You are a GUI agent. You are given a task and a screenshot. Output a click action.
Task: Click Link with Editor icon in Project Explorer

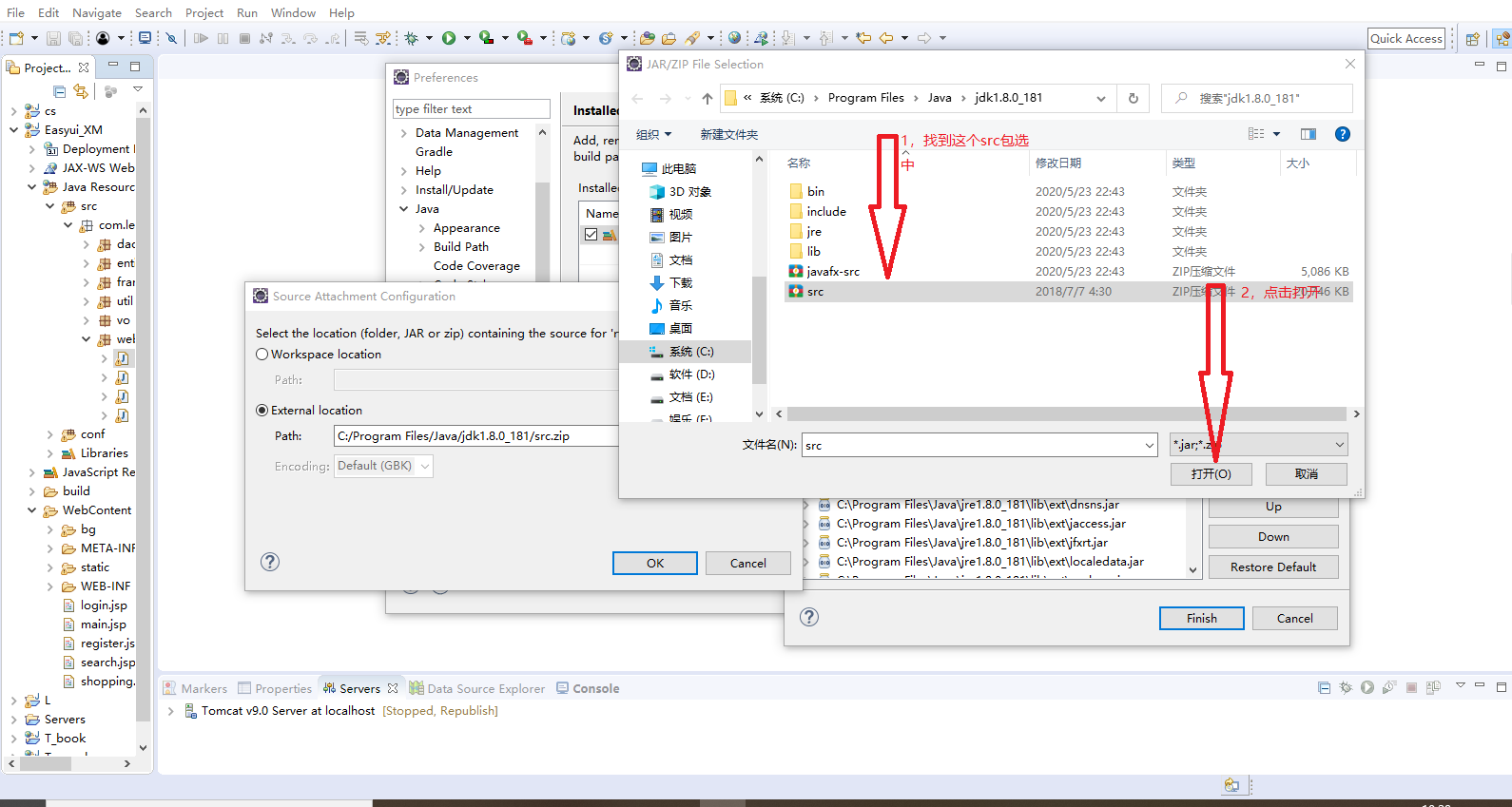(81, 91)
